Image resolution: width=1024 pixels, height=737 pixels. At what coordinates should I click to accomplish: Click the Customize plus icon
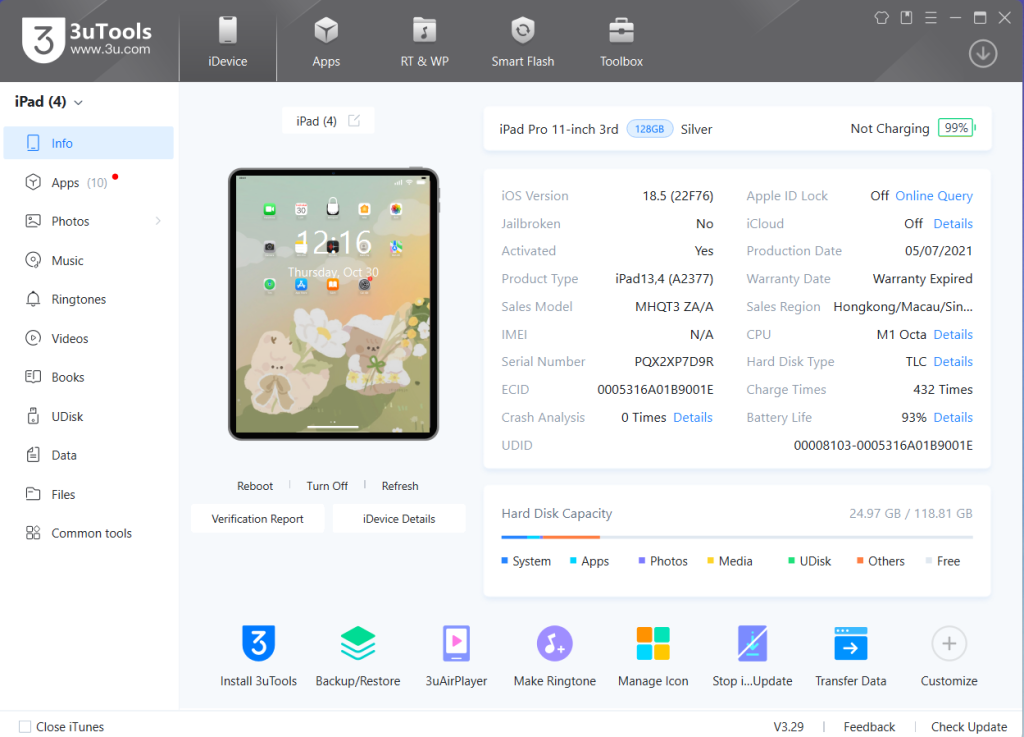[948, 643]
